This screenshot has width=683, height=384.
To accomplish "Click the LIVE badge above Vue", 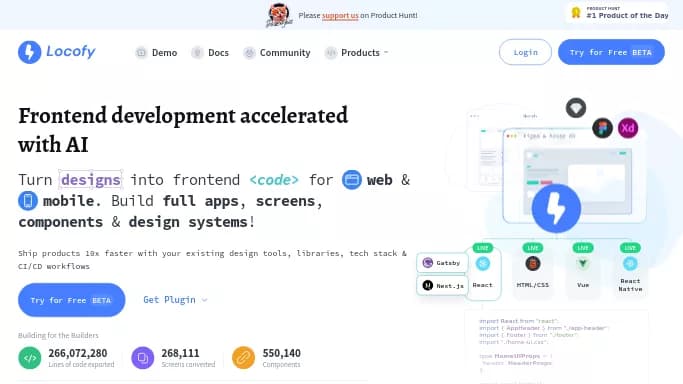I will tap(583, 248).
